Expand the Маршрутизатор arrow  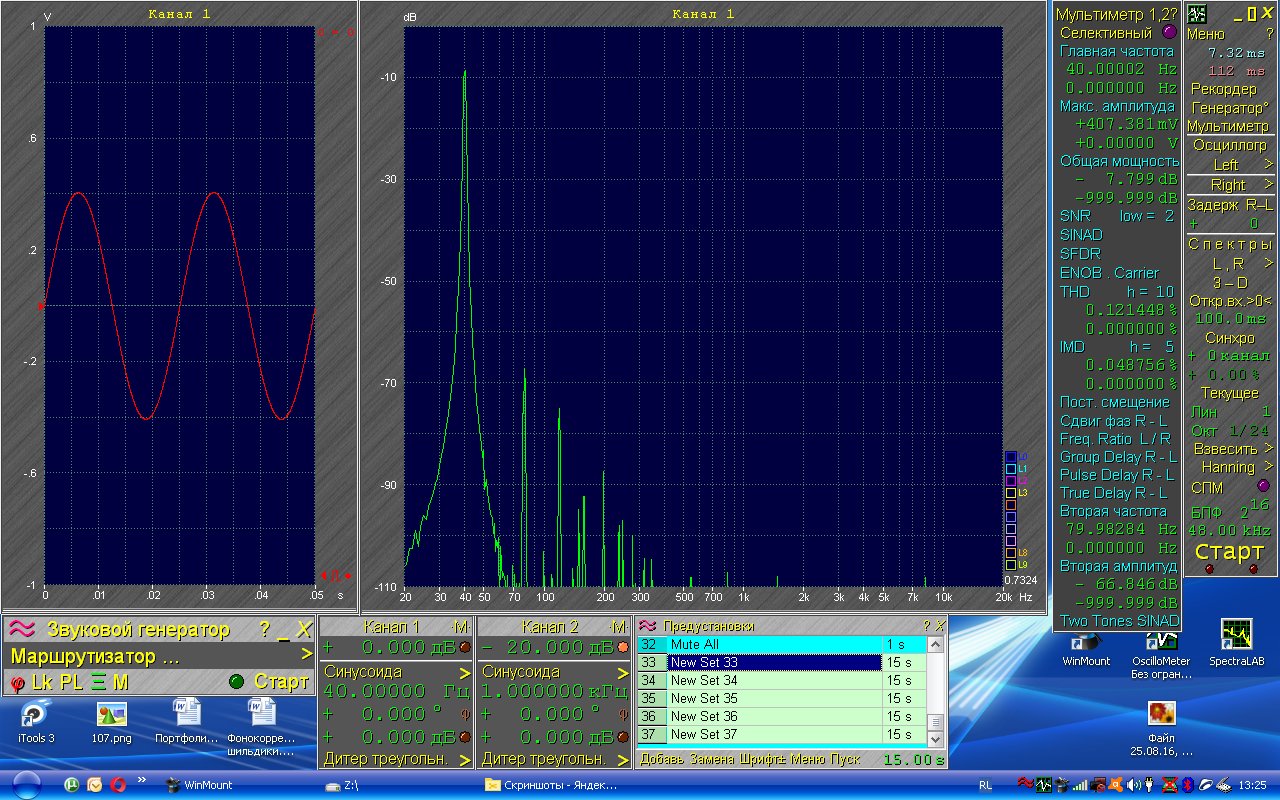coord(307,656)
